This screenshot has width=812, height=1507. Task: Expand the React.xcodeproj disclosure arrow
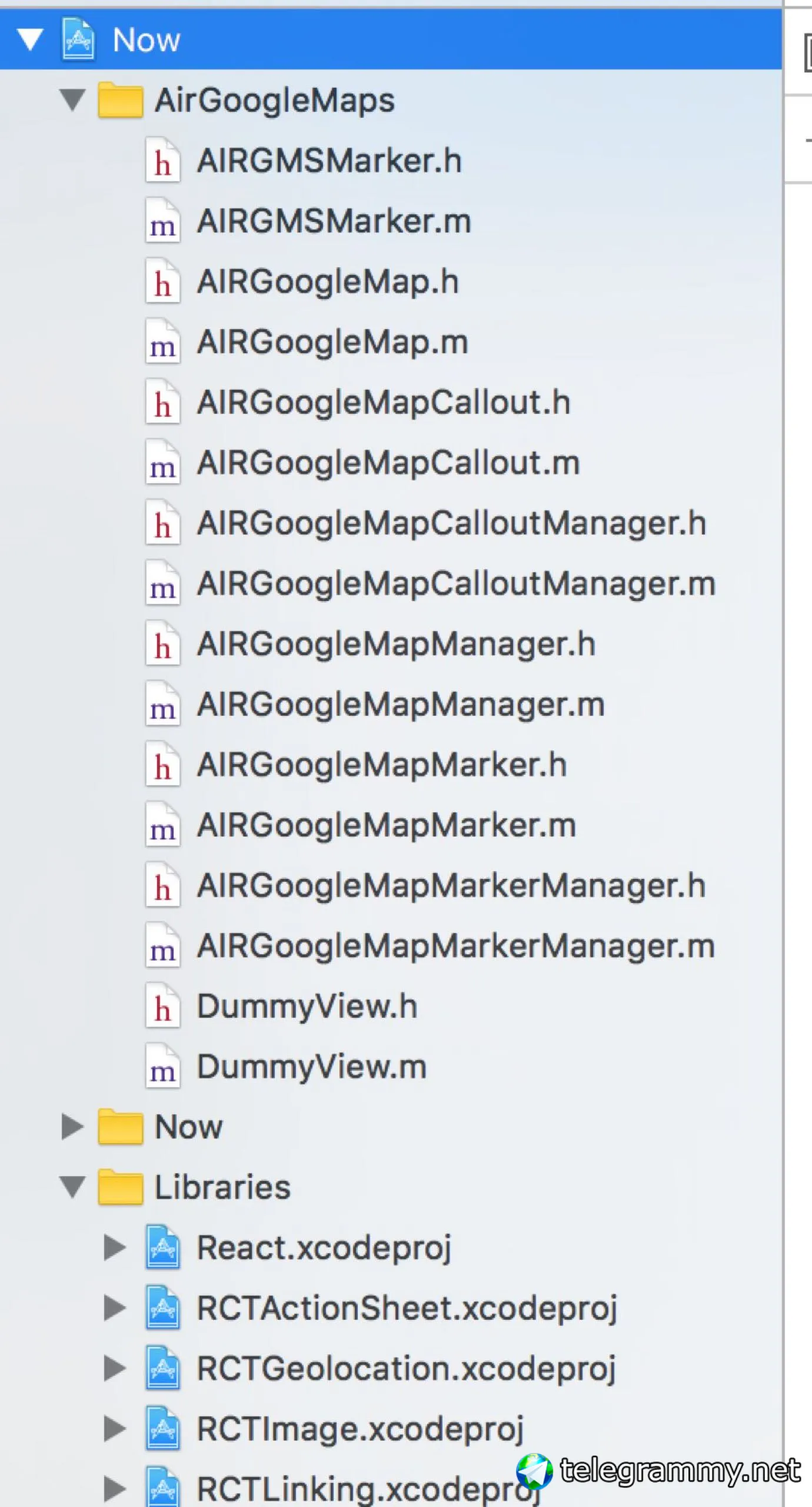pos(115,1247)
